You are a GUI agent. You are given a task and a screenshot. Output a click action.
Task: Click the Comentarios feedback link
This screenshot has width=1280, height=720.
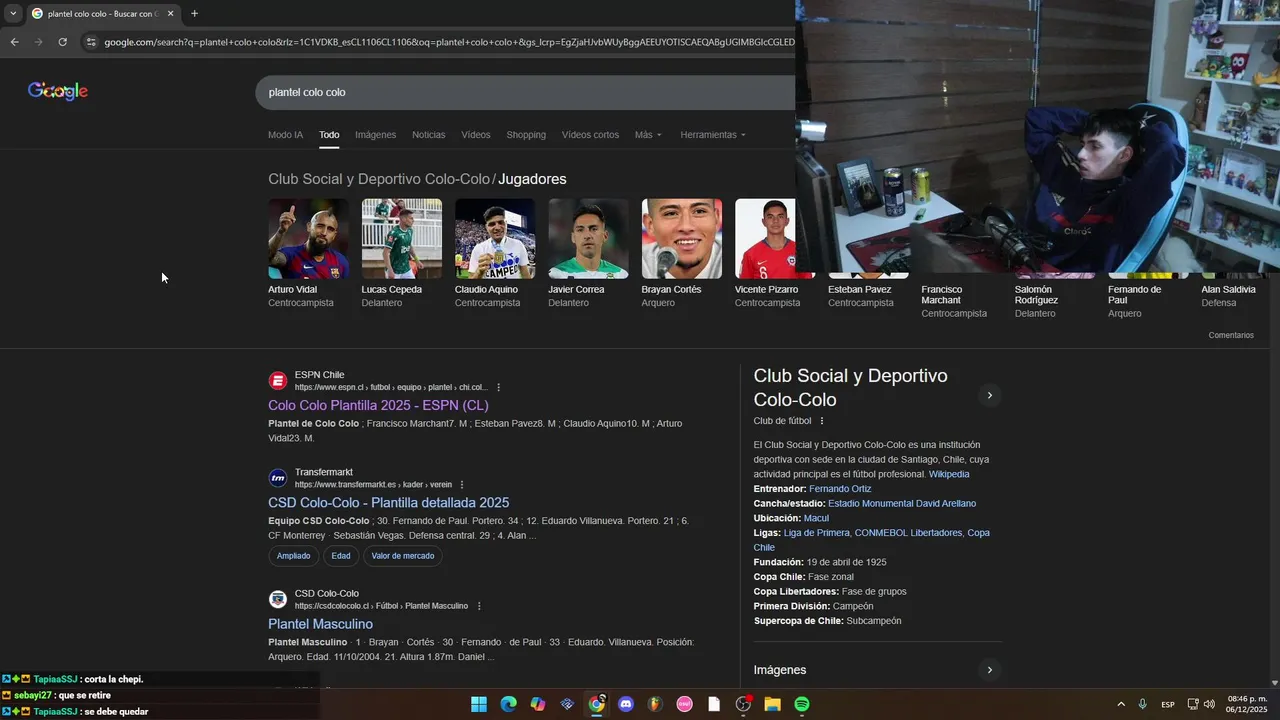pyautogui.click(x=1231, y=335)
